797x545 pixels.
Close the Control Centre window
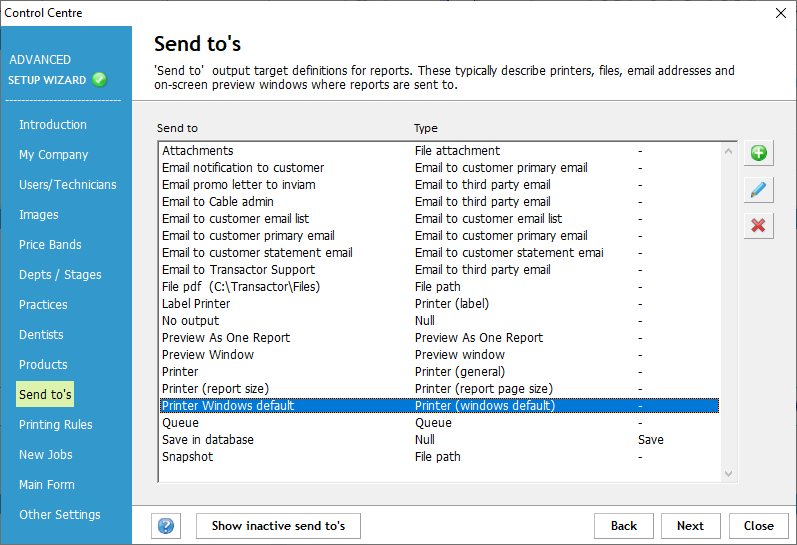781,13
